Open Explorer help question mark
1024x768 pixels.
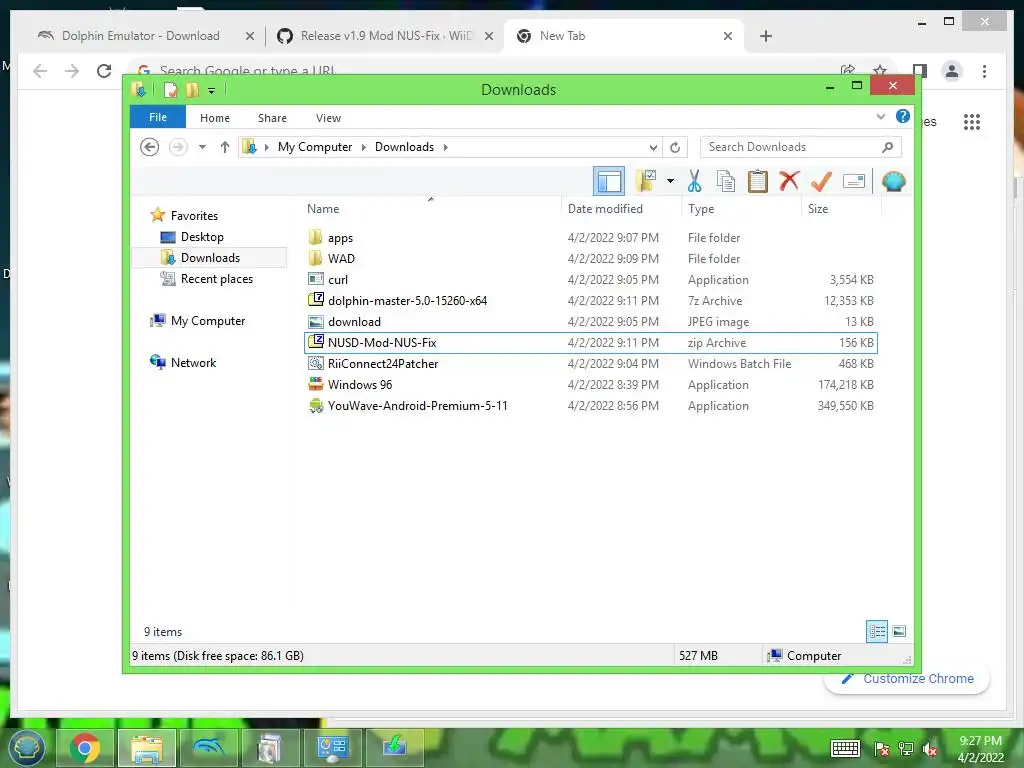tap(903, 116)
